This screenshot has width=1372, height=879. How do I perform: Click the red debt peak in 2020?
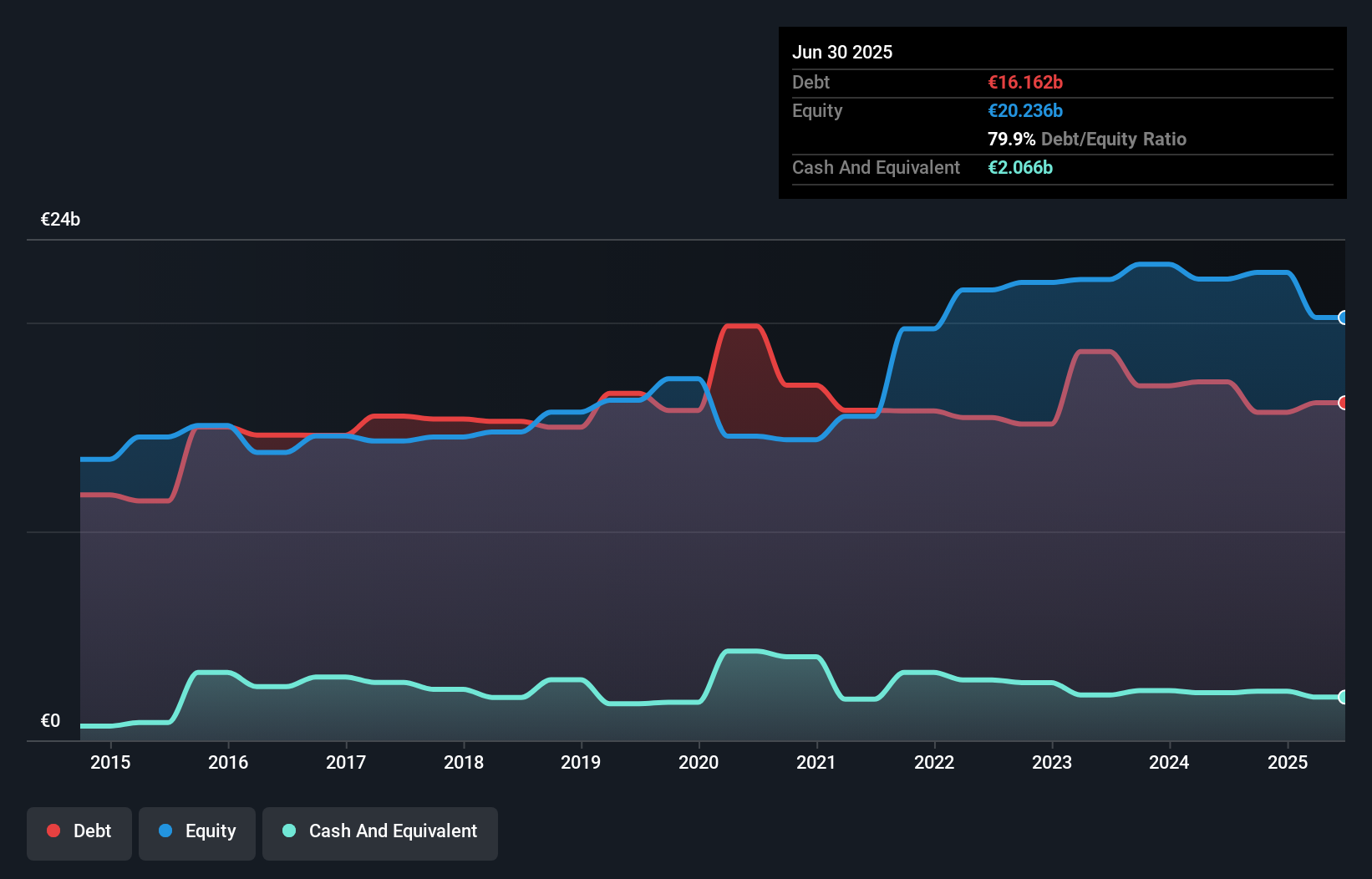pos(742,326)
